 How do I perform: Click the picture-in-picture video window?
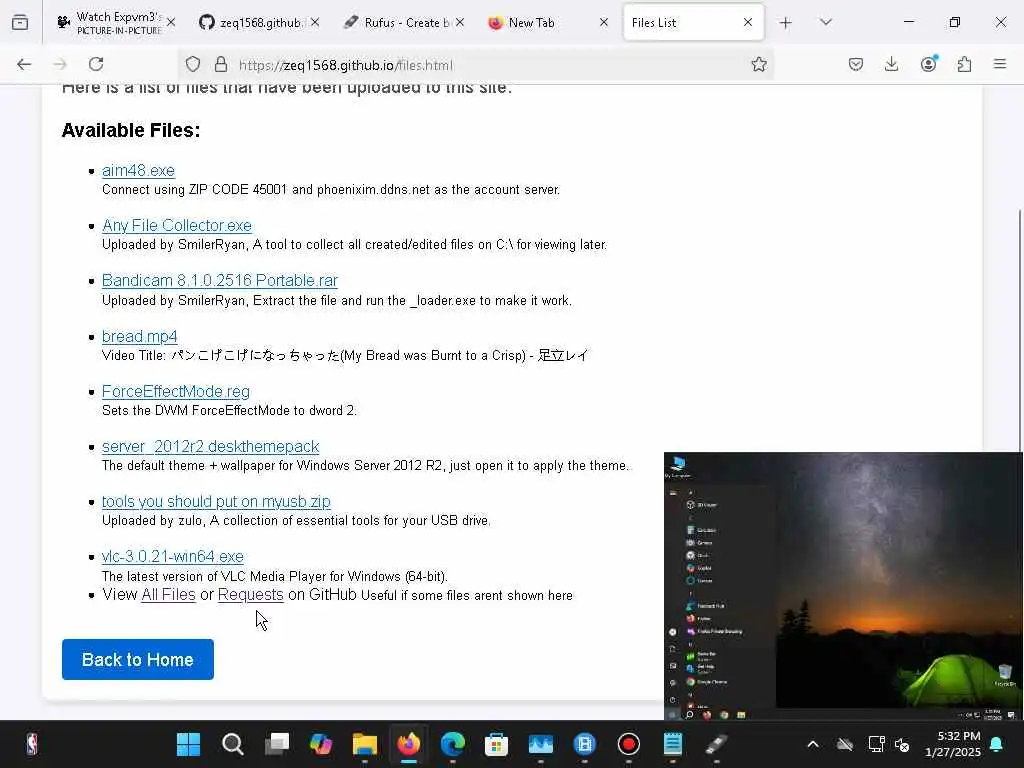(843, 586)
